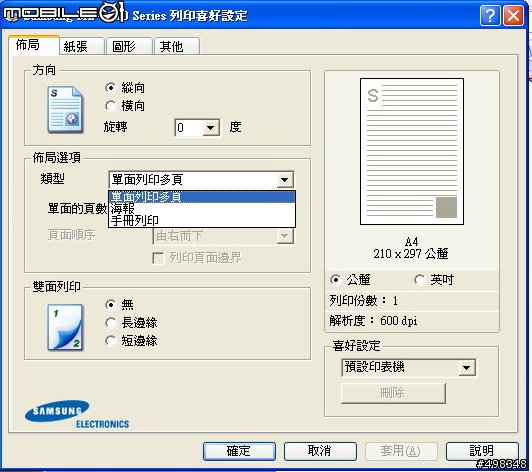532x472 pixels.
Task: Click the 取消 cancel button
Action: [x=320, y=451]
